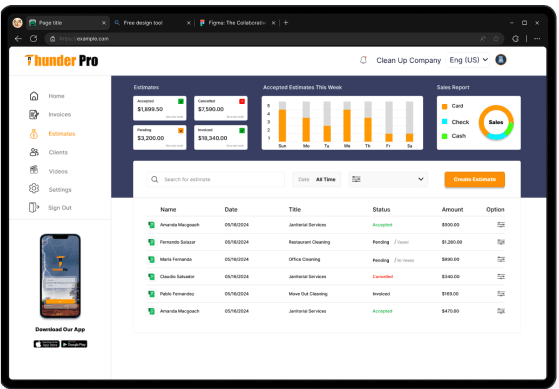The image size is (559, 389).
Task: Toggle the green Accepted card checkbox
Action: coord(181,101)
